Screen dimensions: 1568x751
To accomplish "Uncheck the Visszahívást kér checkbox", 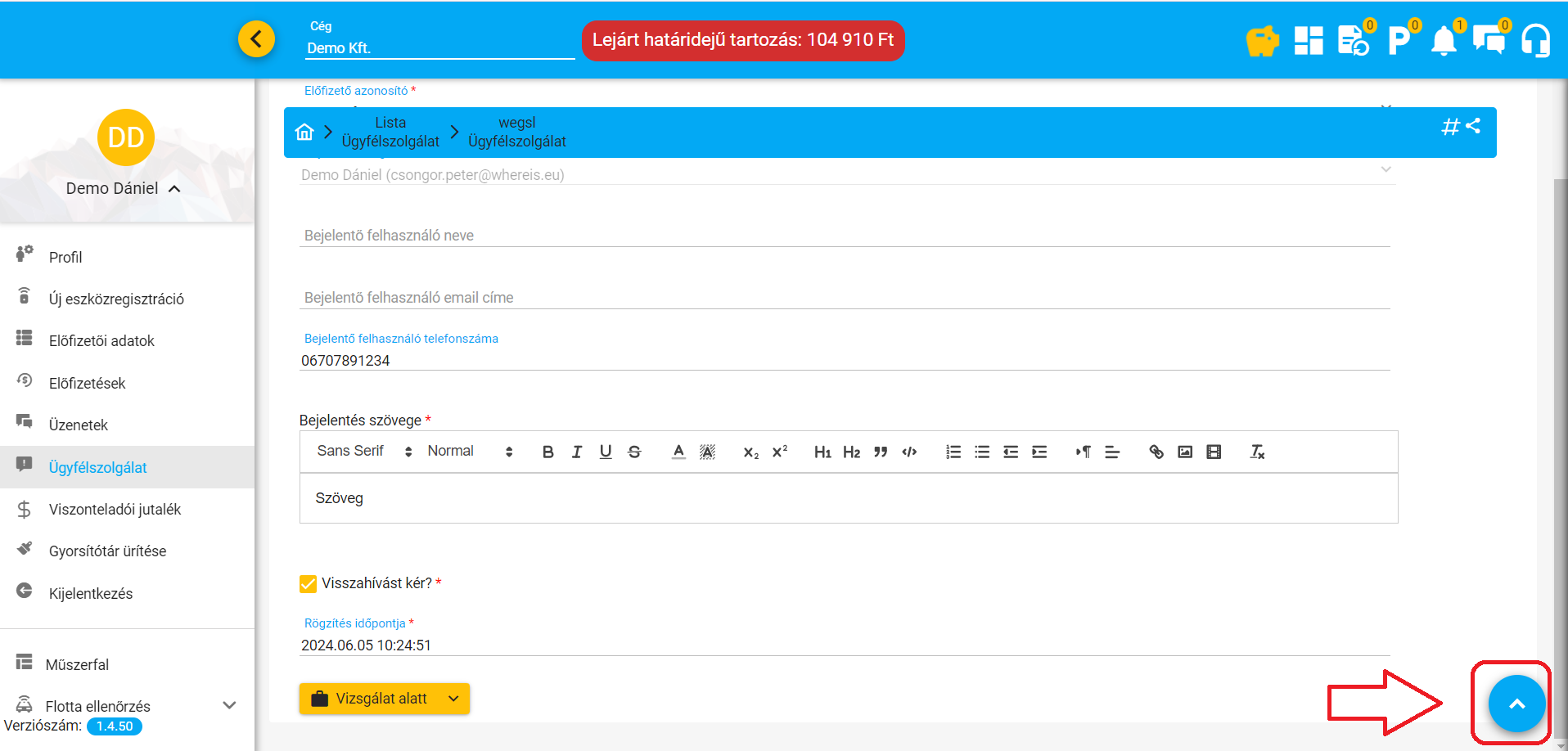I will [309, 583].
